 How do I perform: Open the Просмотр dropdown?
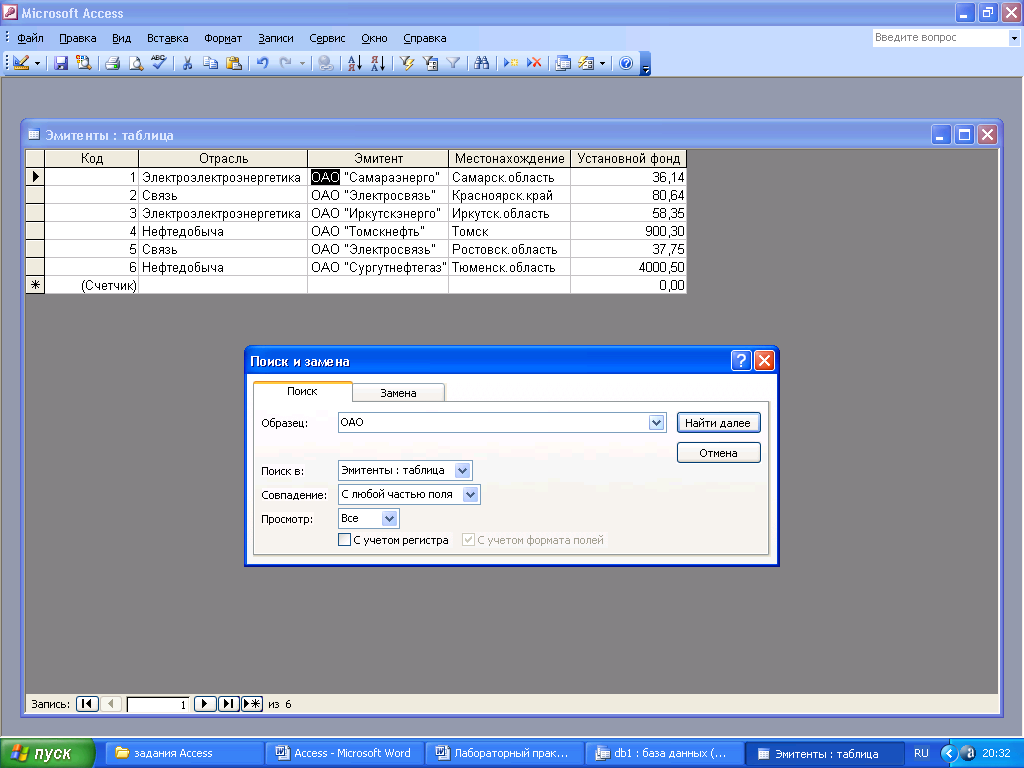pos(389,519)
